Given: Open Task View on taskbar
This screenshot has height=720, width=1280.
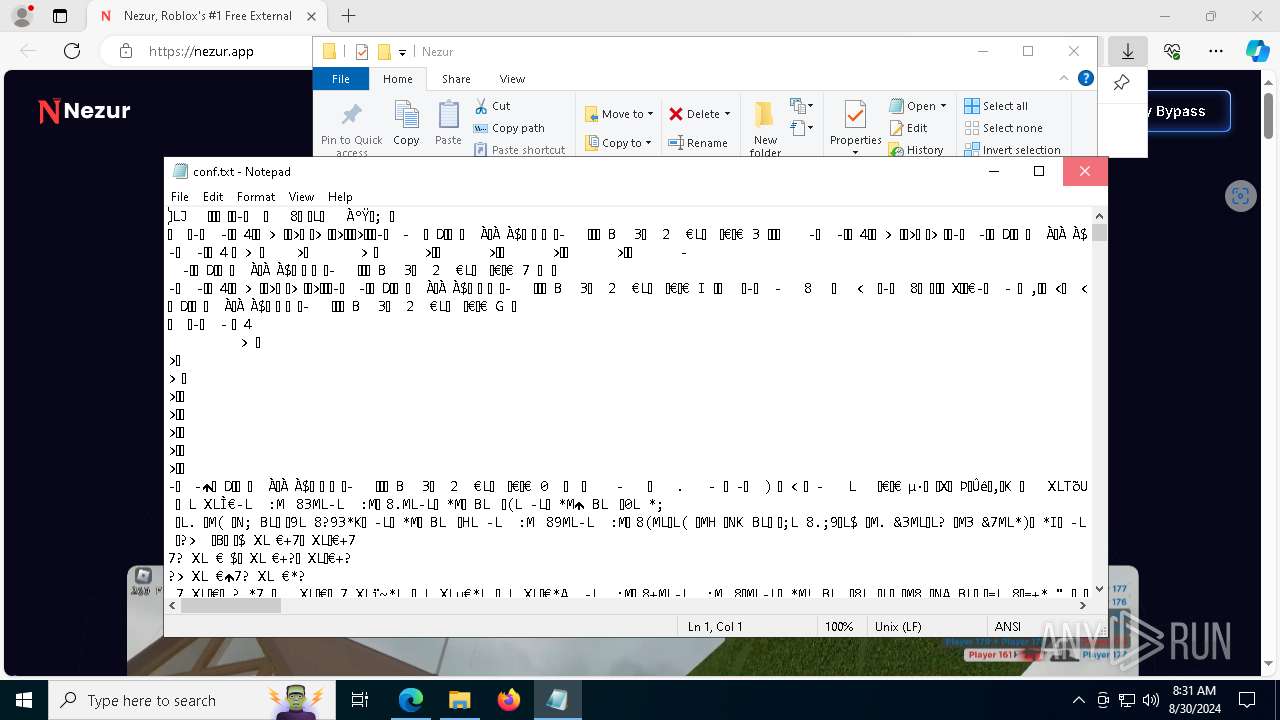Looking at the screenshot, I should 360,700.
